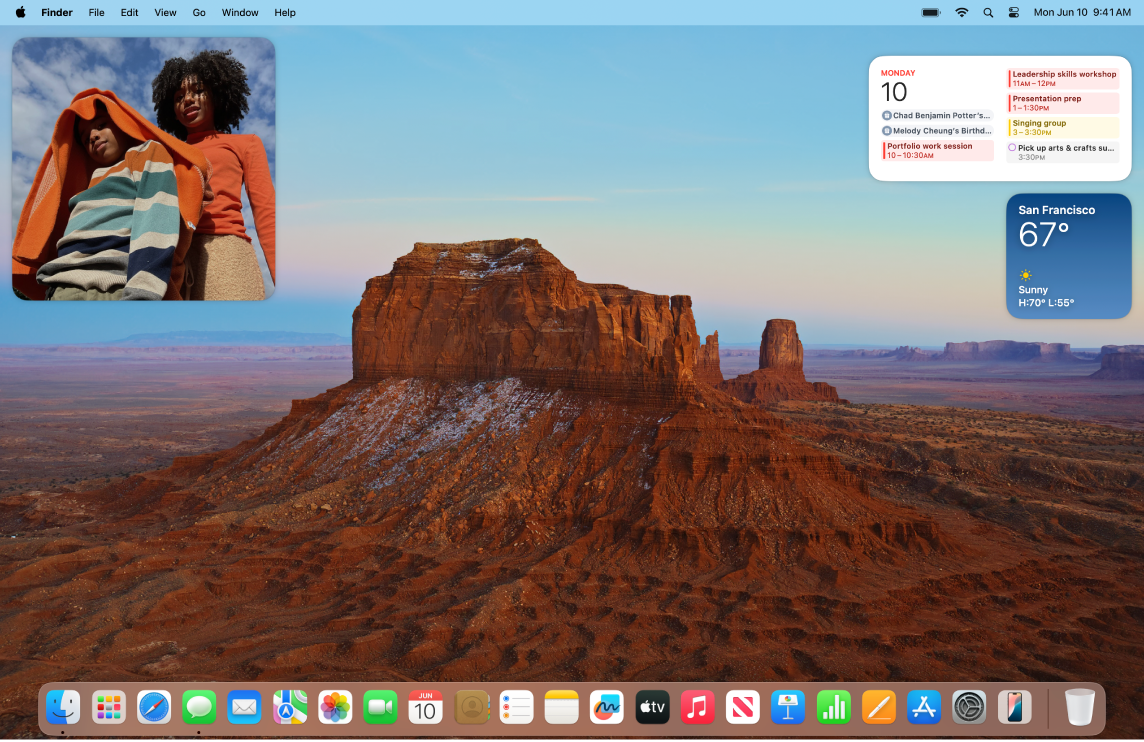Launch Mail from the Dock
This screenshot has width=1144, height=742.
(244, 707)
